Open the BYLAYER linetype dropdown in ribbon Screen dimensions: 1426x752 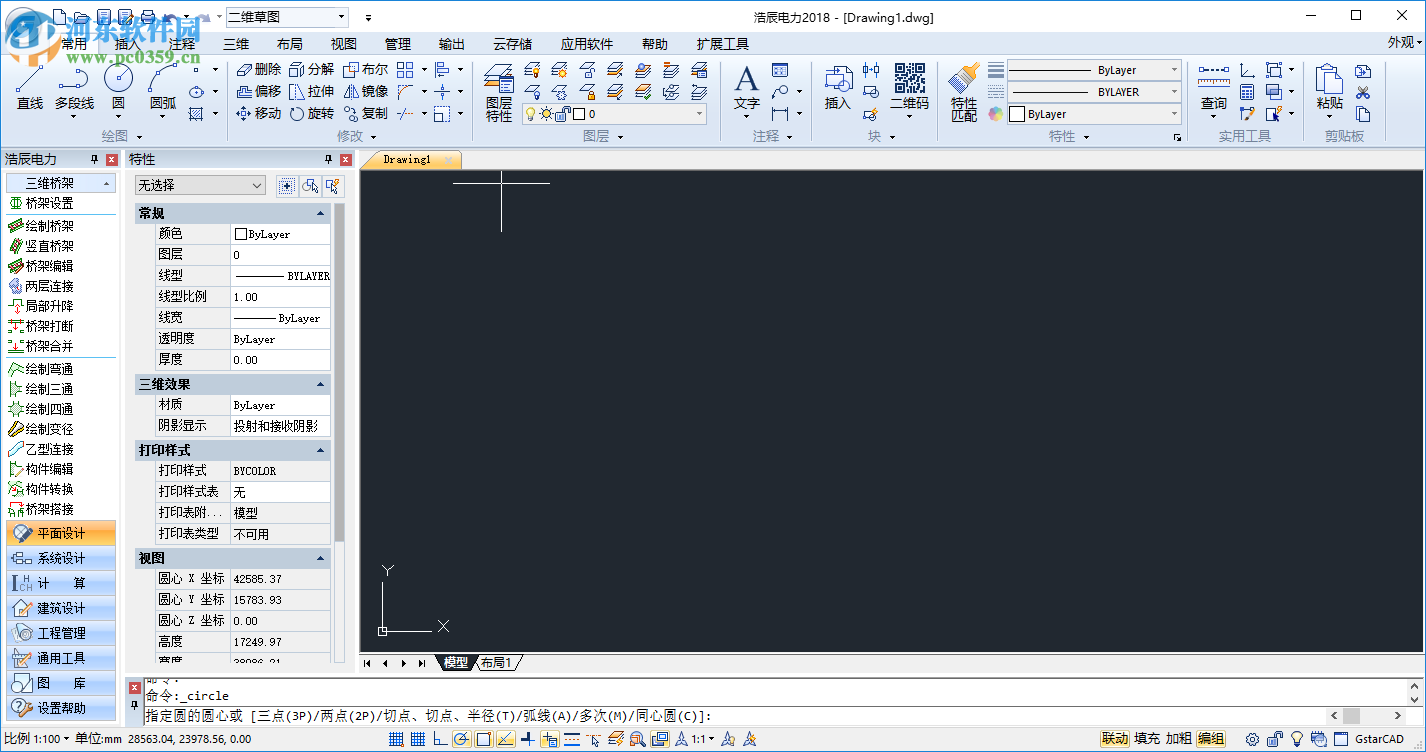tap(1094, 92)
